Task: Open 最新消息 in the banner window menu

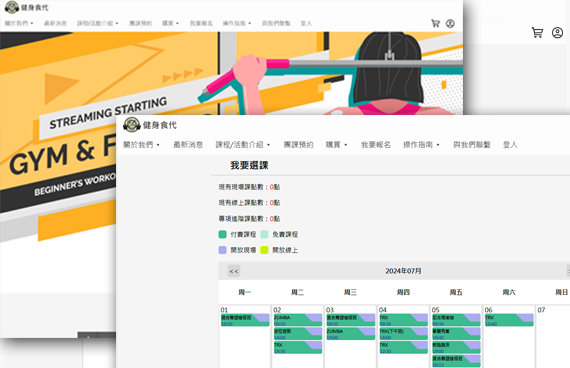Action: [x=55, y=23]
